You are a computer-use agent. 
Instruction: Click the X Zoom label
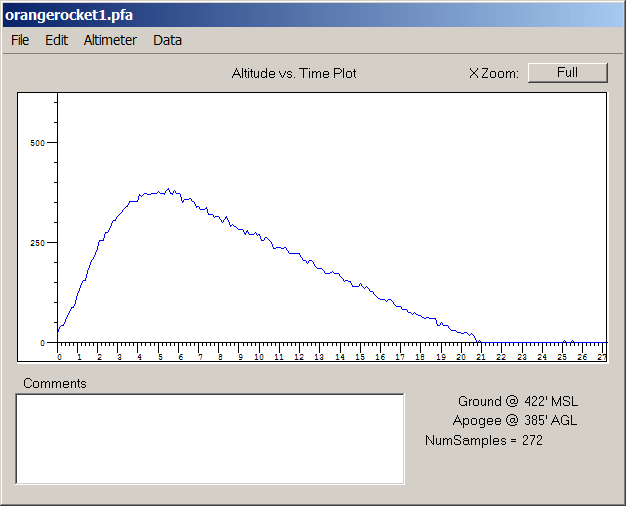(493, 73)
